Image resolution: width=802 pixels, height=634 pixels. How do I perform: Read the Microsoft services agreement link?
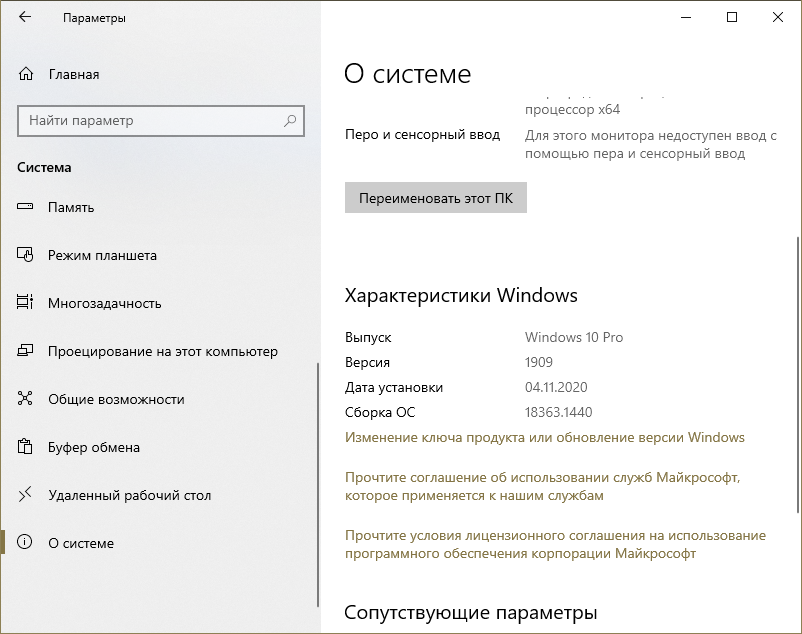(x=542, y=486)
